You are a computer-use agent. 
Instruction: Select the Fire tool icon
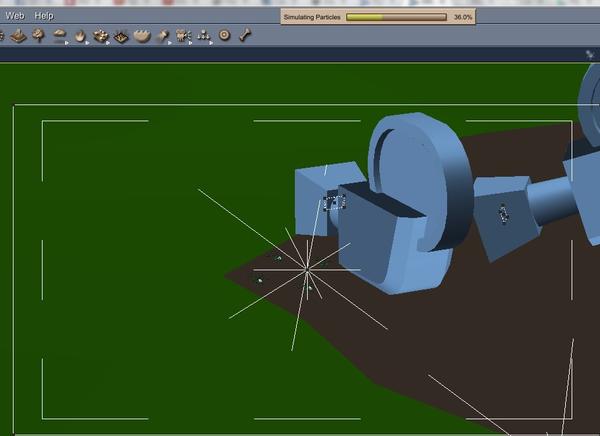[80, 36]
